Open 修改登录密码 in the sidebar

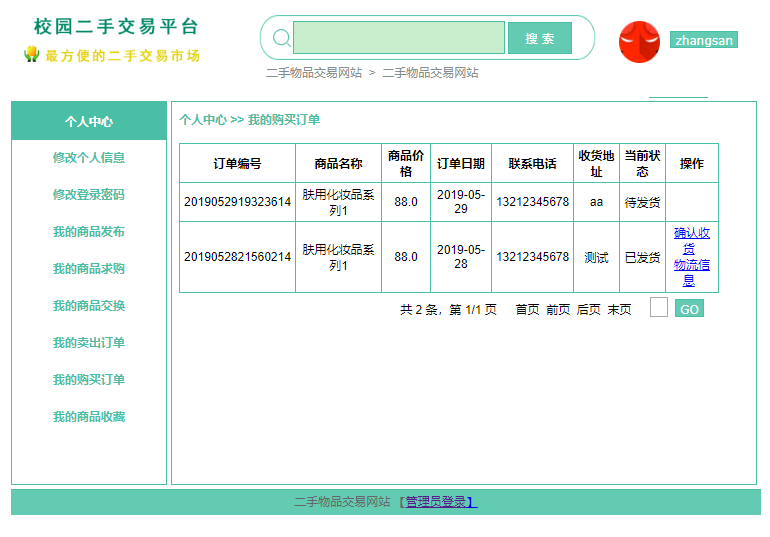[89, 194]
